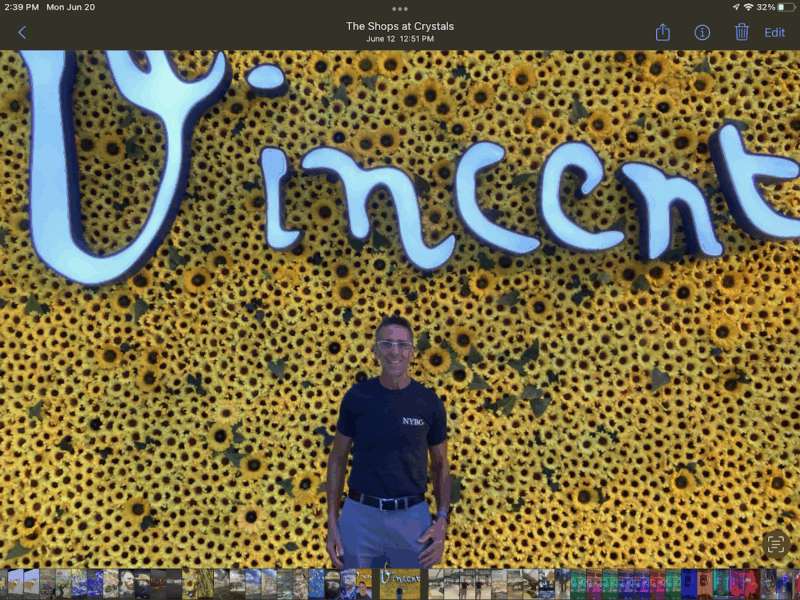Select the last thumbnail in the filmstrip
This screenshot has width=800, height=600.
(794, 584)
